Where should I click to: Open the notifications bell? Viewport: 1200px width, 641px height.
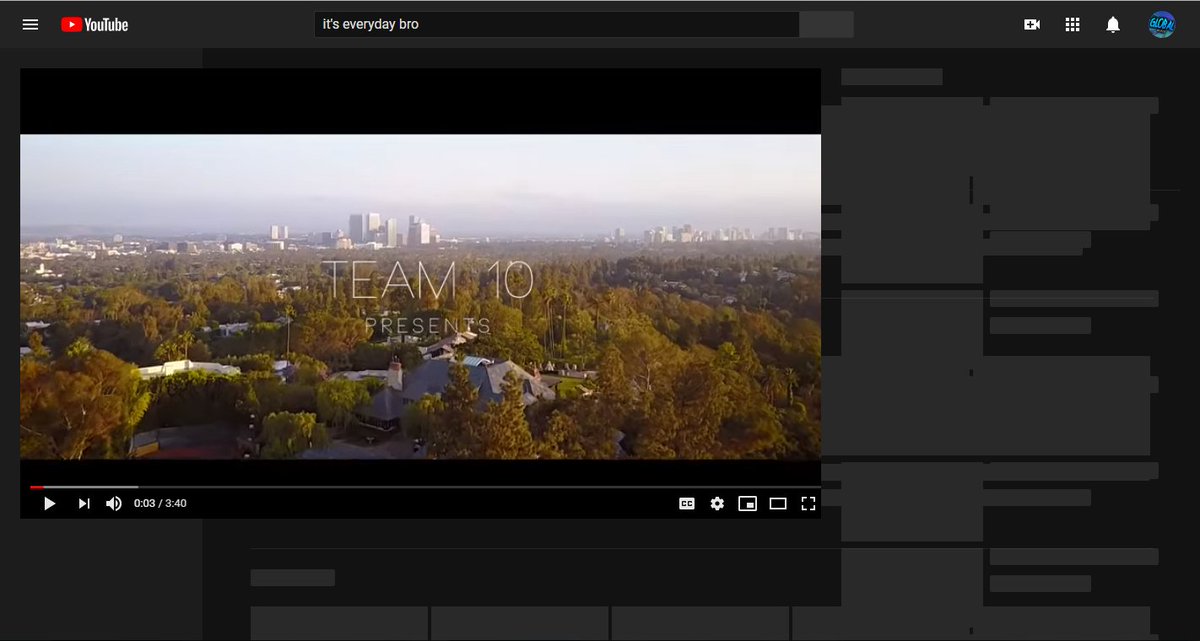tap(1113, 24)
